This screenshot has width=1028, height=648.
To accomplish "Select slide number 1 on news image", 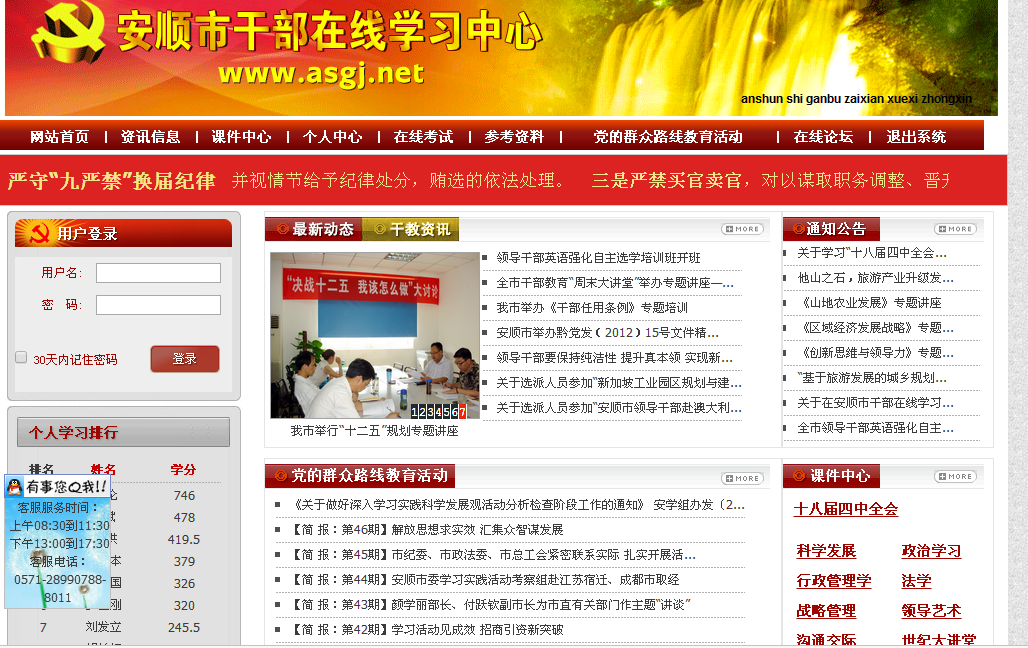I will point(415,411).
